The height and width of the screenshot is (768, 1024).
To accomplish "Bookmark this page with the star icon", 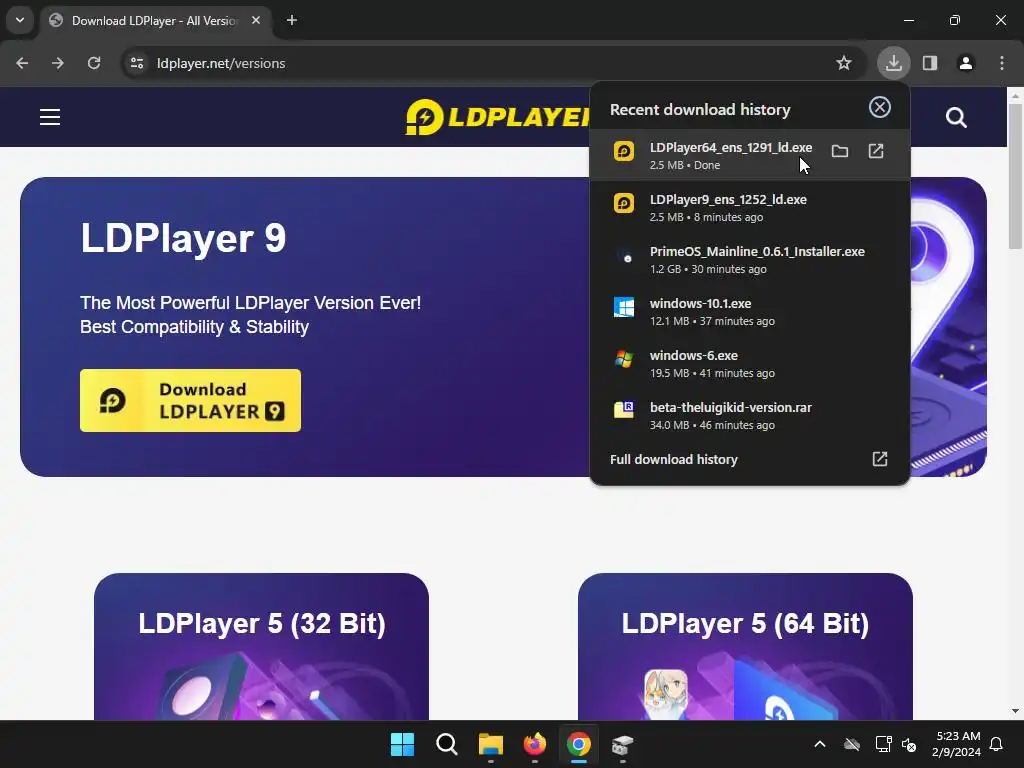I will coord(844,63).
